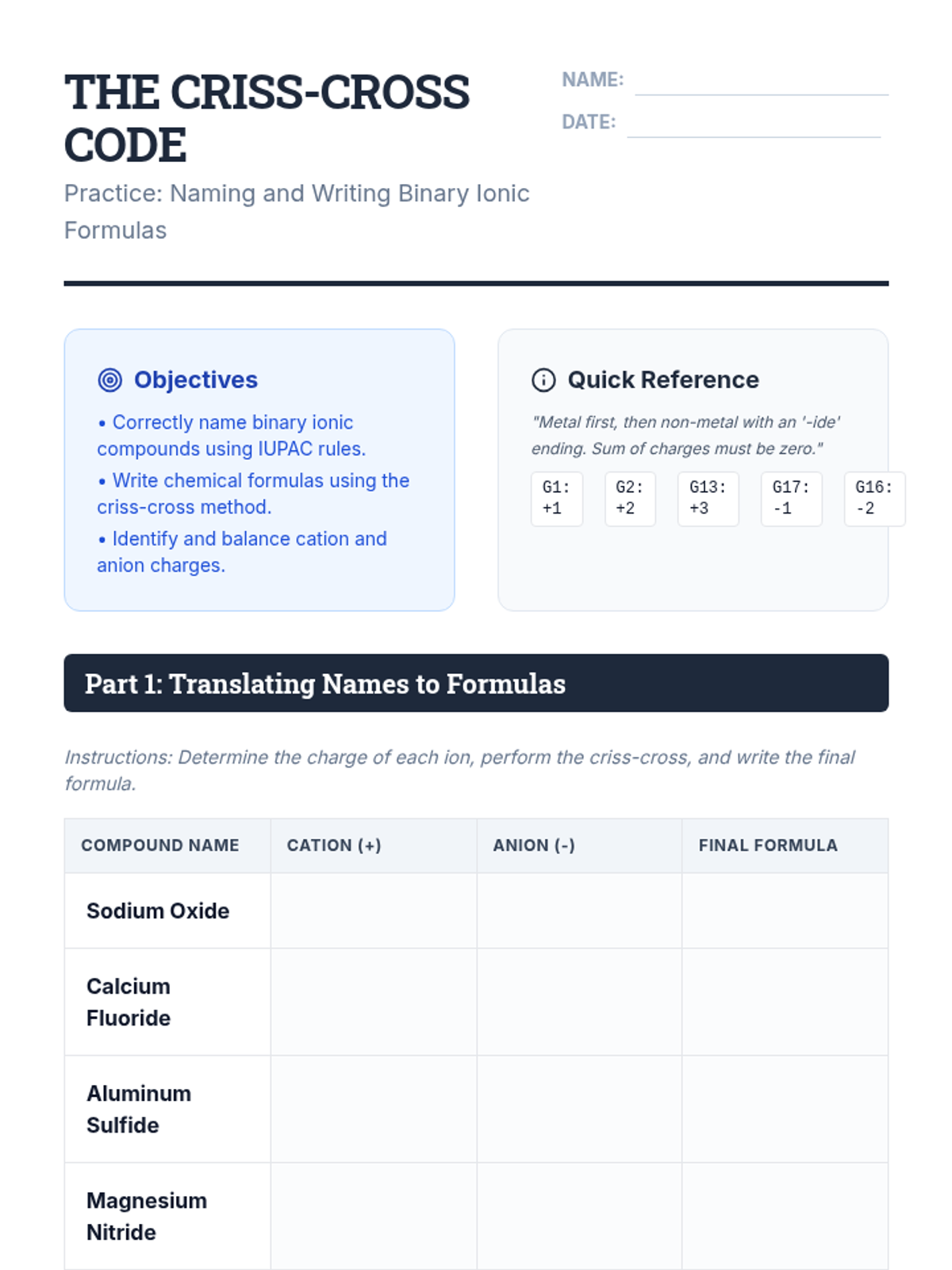Click the FINAL FORMULA column header
Screen dimensions: 952x1270
pyautogui.click(x=768, y=845)
